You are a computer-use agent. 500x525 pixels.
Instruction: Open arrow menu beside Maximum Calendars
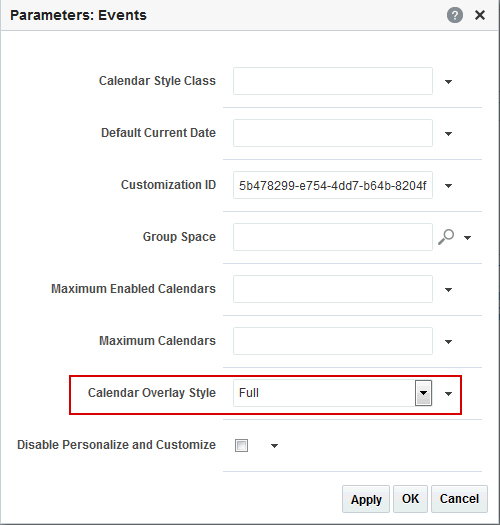448,342
